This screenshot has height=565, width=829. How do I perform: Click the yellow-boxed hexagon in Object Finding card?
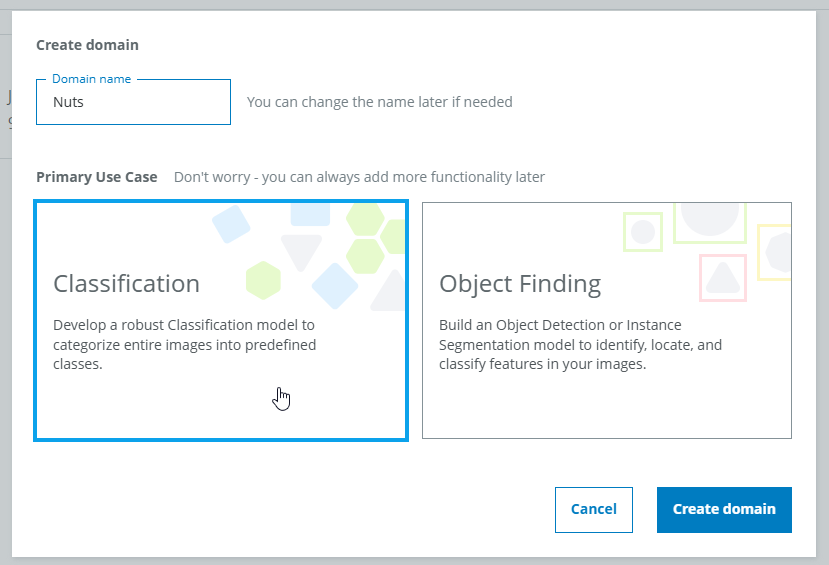tap(775, 252)
